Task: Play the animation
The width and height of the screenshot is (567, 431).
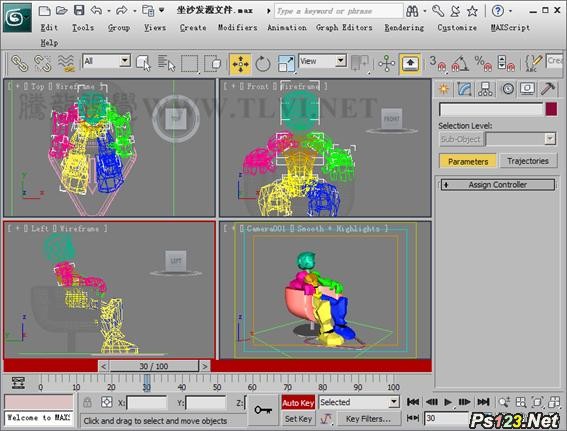Action: (448, 402)
